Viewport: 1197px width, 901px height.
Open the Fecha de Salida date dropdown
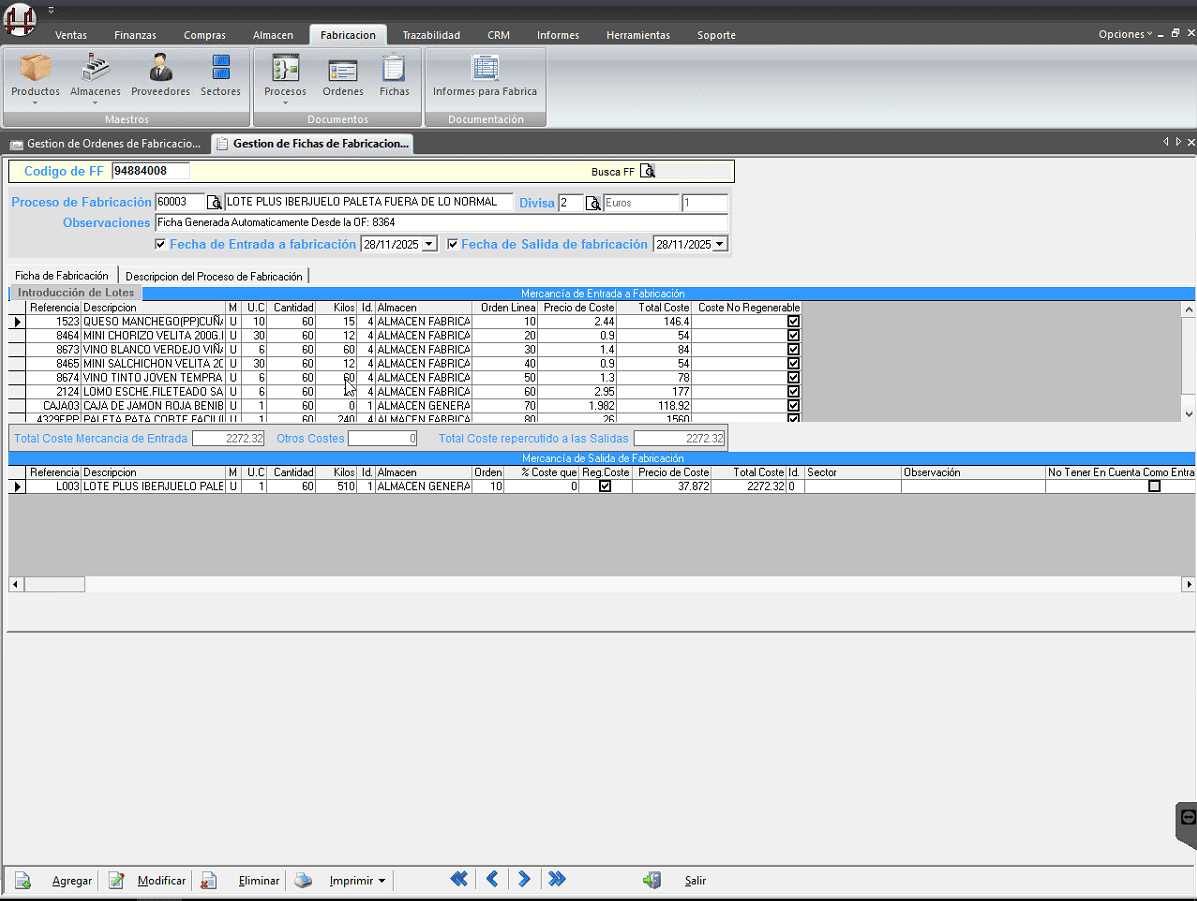click(720, 244)
